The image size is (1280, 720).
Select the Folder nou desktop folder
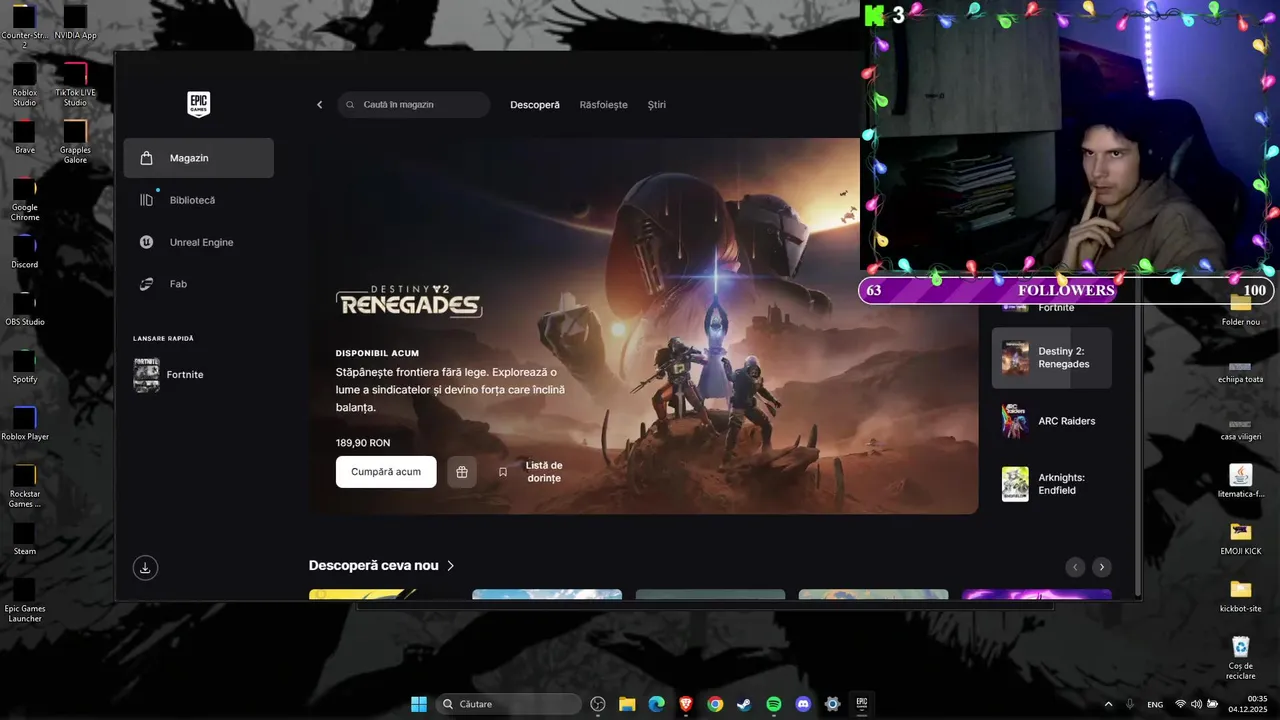pos(1240,310)
